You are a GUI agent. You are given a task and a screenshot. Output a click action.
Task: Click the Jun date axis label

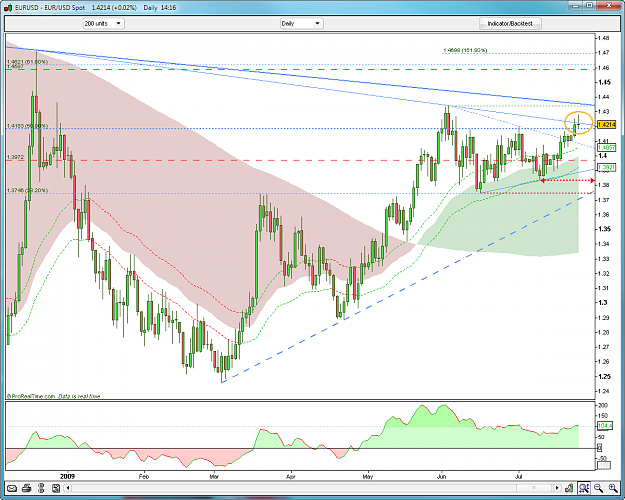click(441, 476)
